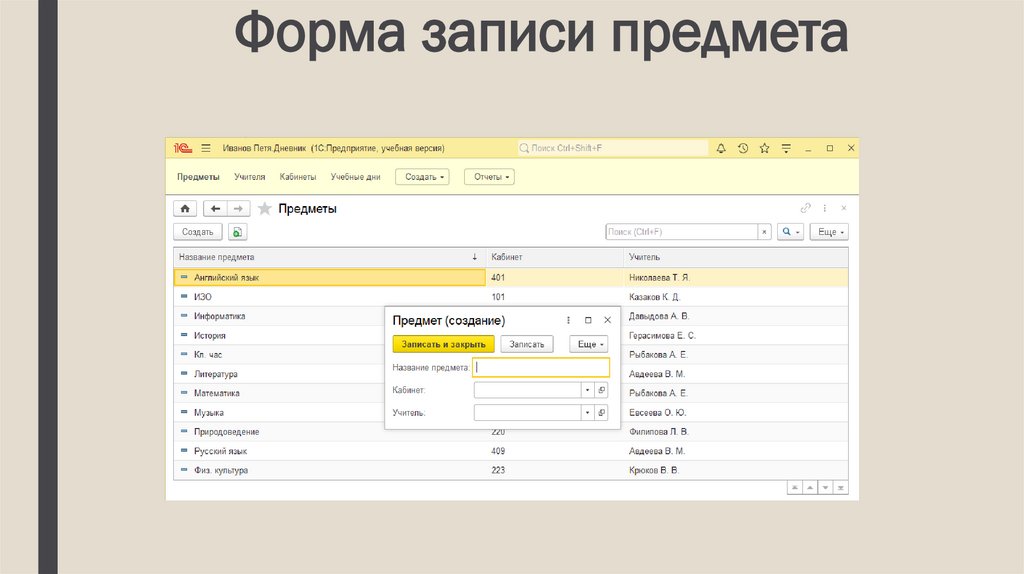Go to home page icon
1024x574 pixels.
185,208
